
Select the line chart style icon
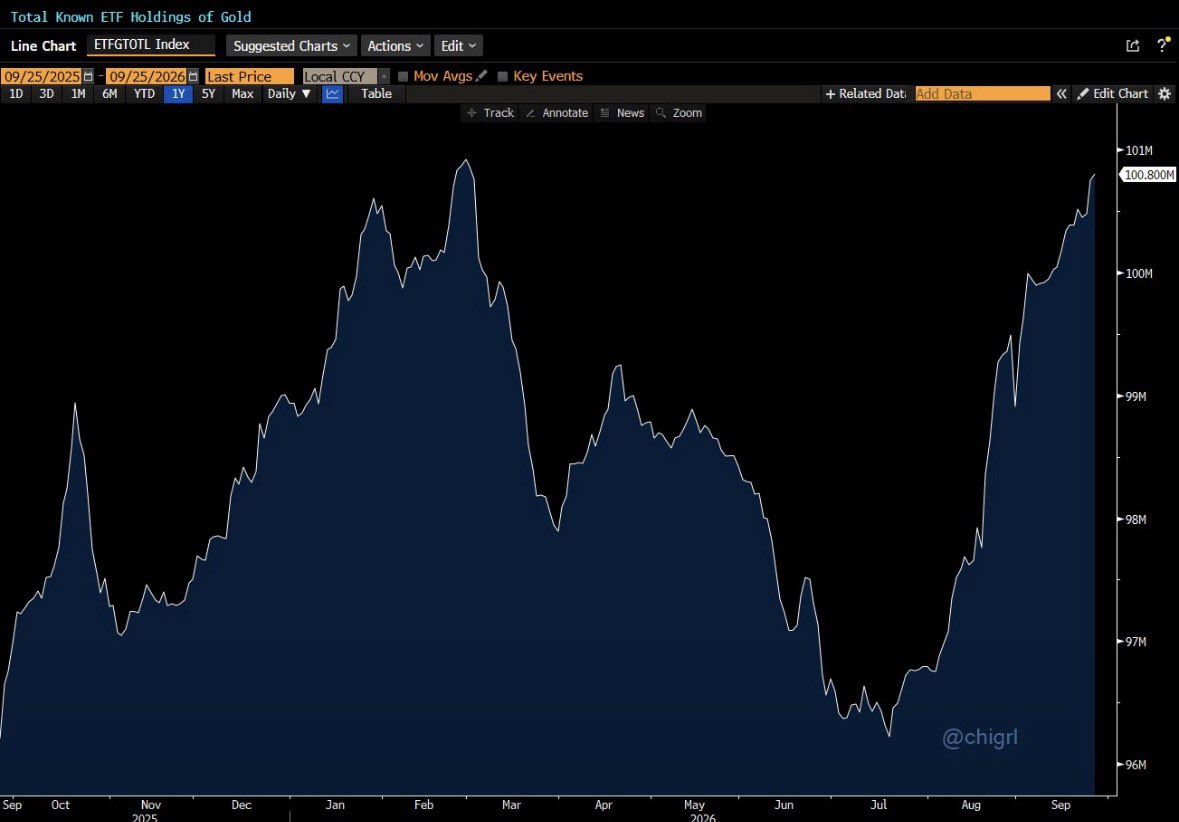(x=332, y=94)
